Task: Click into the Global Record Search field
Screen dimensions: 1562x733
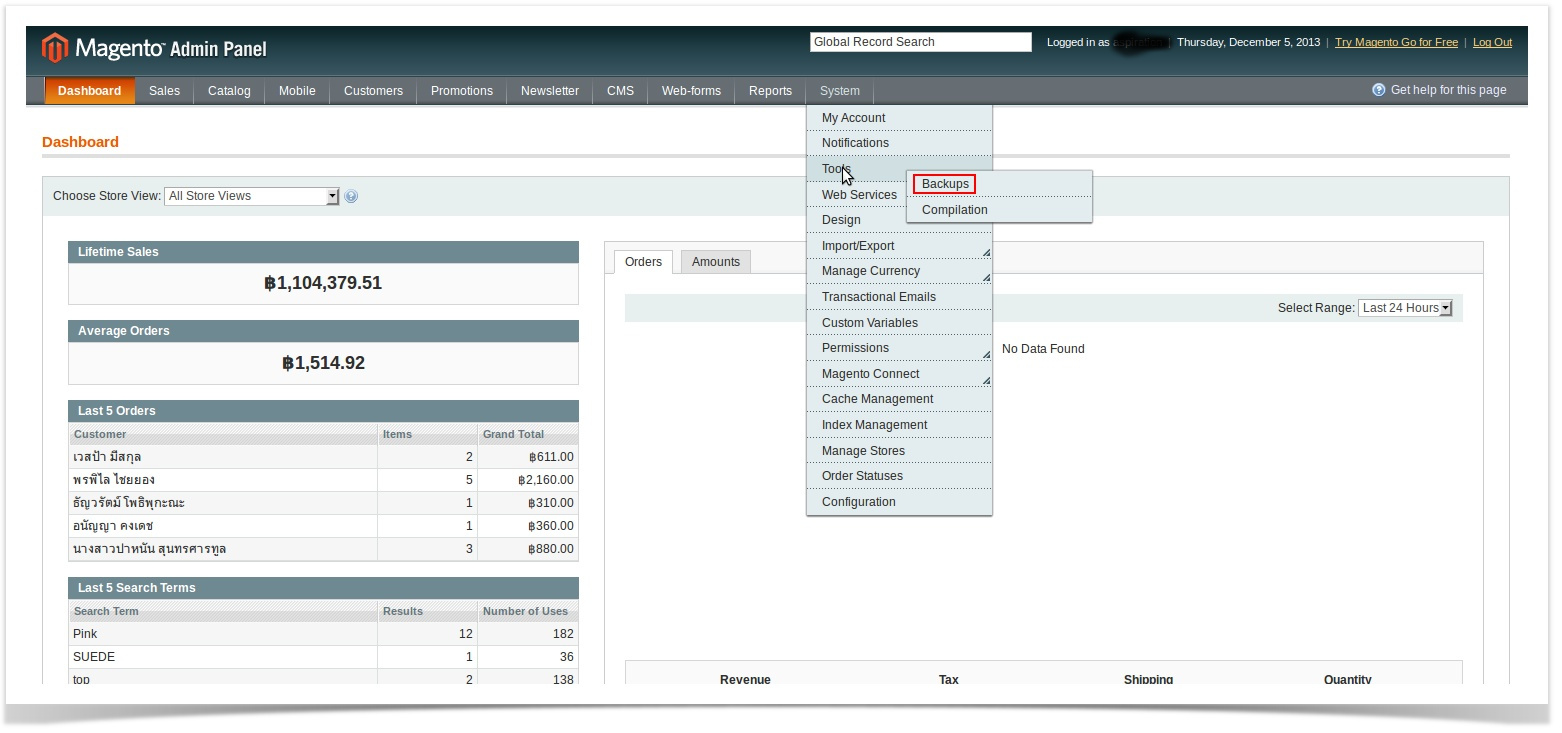Action: [x=919, y=42]
